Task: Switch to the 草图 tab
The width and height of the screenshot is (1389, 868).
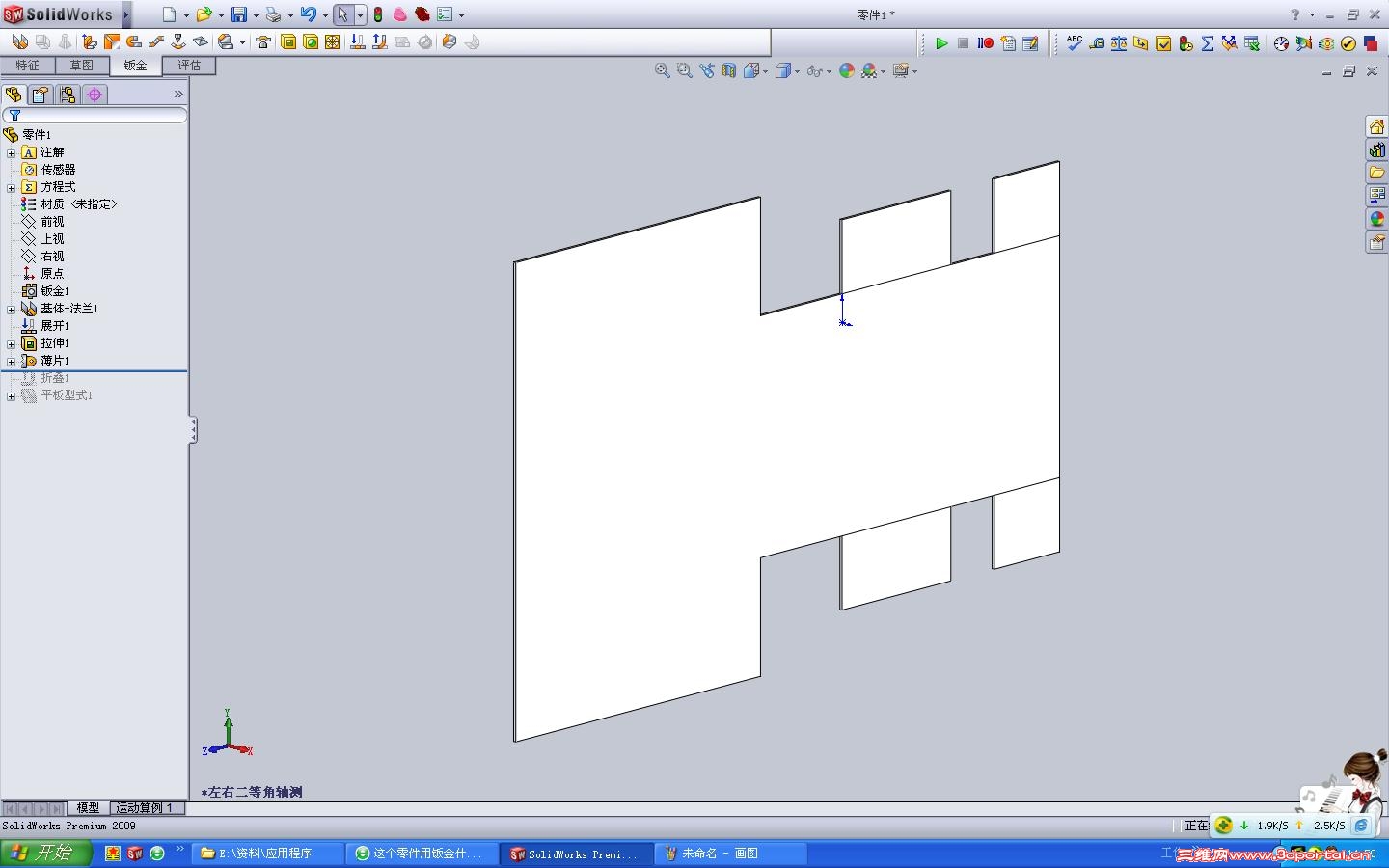Action: (81, 66)
